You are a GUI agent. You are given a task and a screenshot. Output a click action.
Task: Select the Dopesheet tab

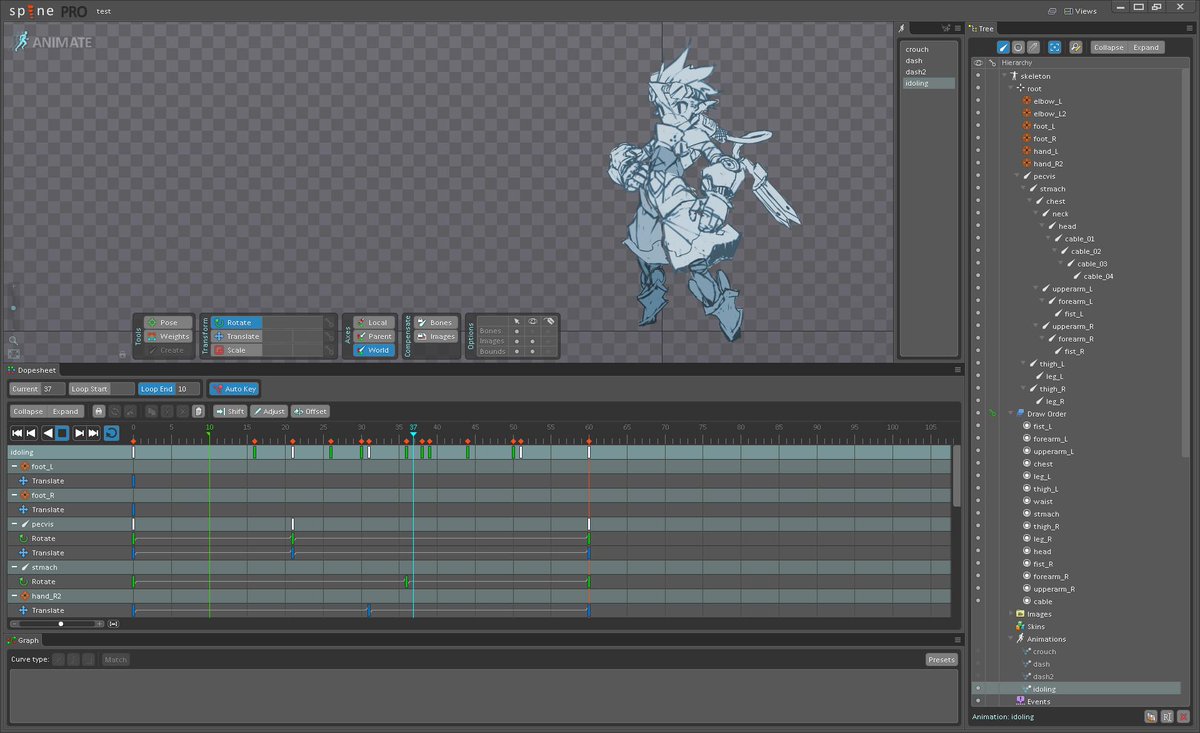coord(32,370)
